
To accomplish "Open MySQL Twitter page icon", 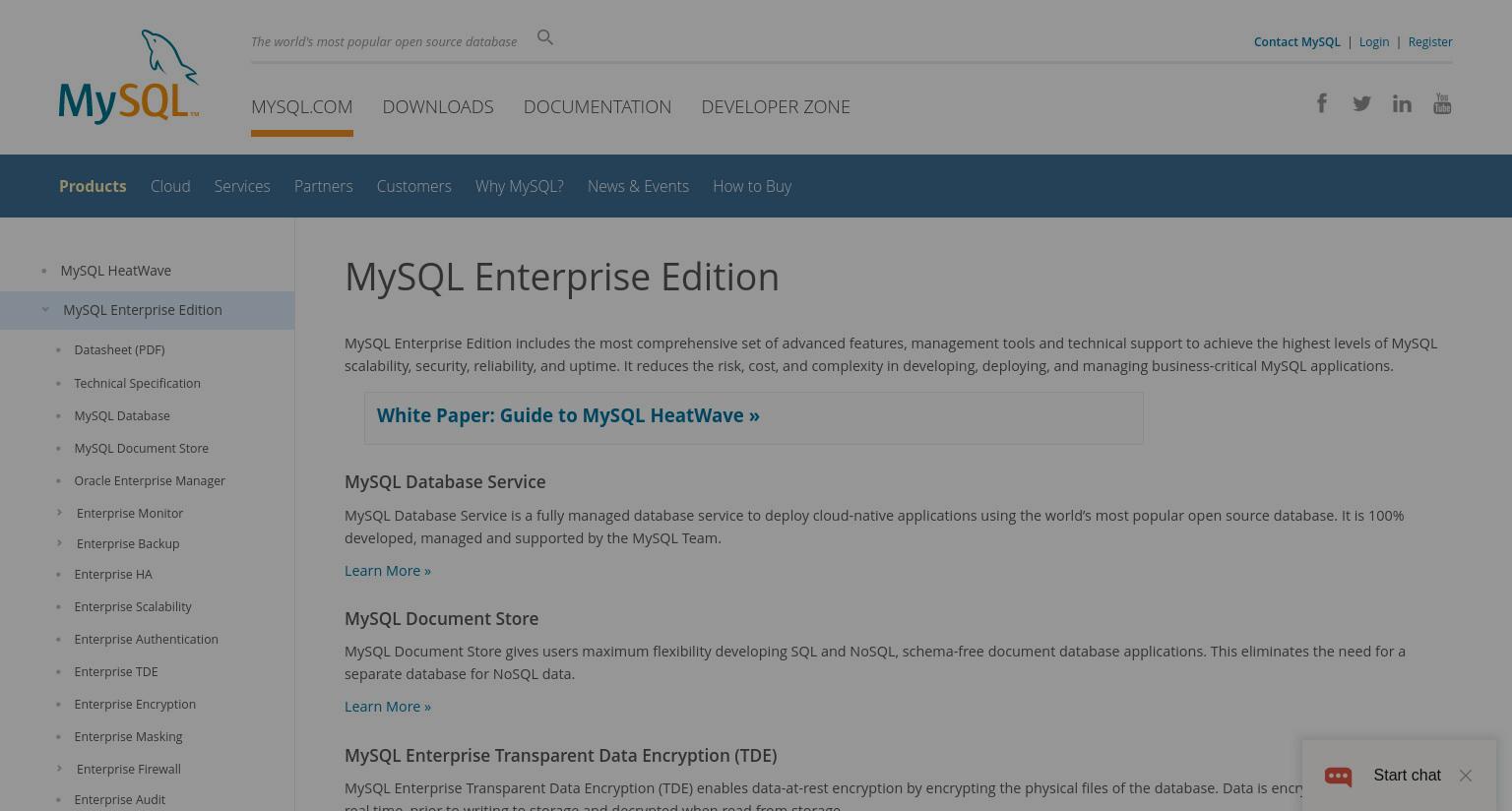I will click(x=1362, y=103).
